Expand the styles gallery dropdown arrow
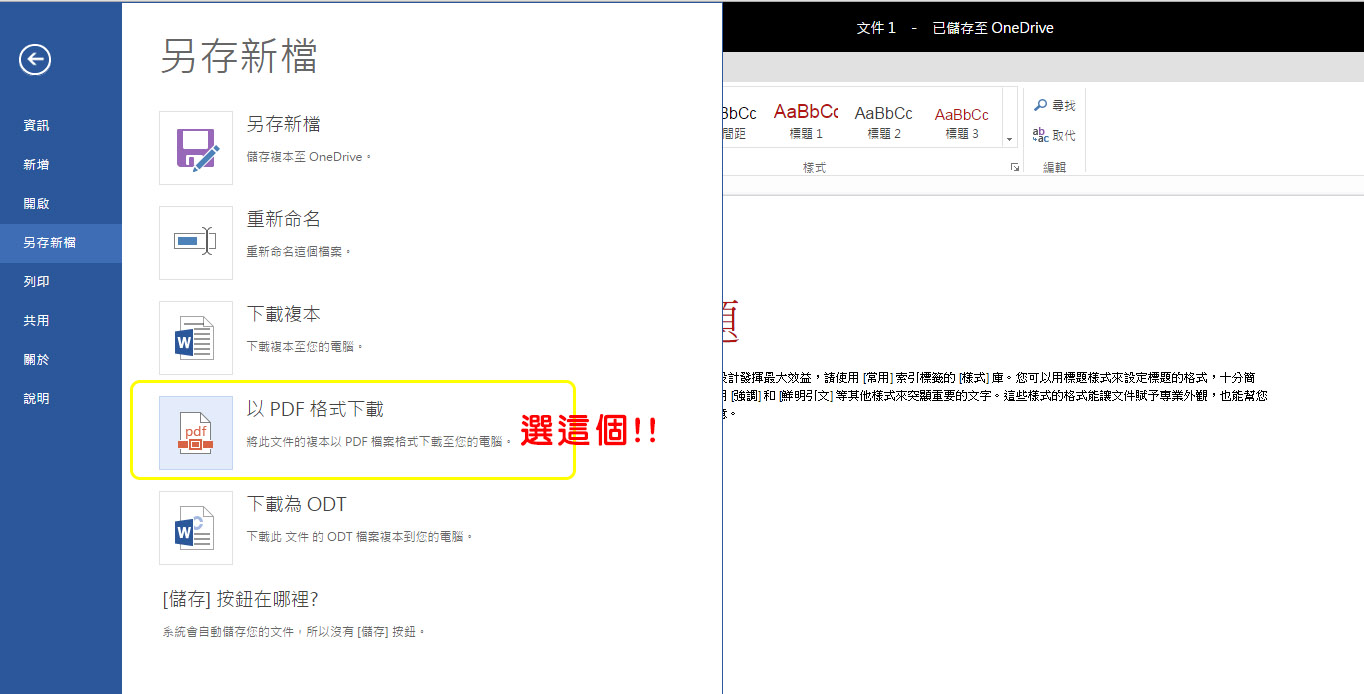Screen dimensions: 1364x694 coord(1009,139)
